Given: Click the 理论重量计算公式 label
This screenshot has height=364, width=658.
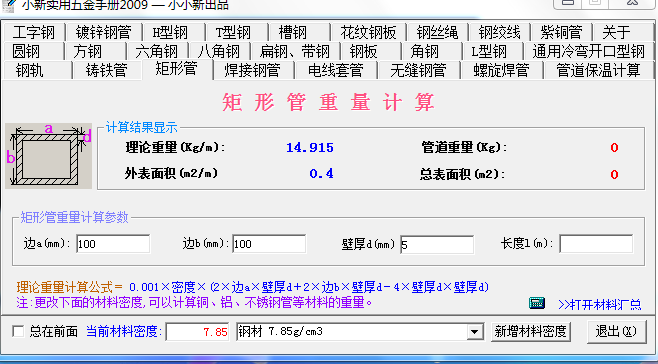Looking at the screenshot, I should (70, 288).
